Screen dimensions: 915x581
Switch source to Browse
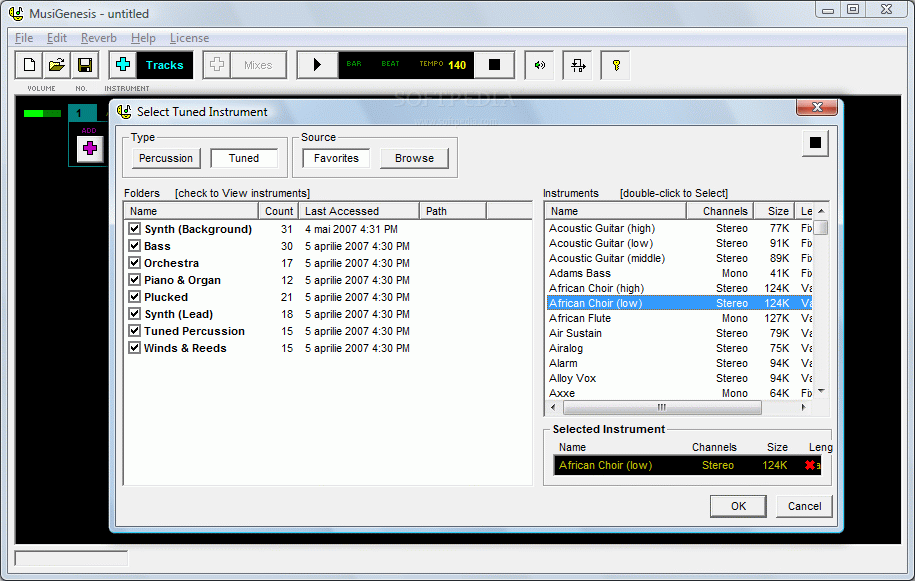tap(414, 158)
